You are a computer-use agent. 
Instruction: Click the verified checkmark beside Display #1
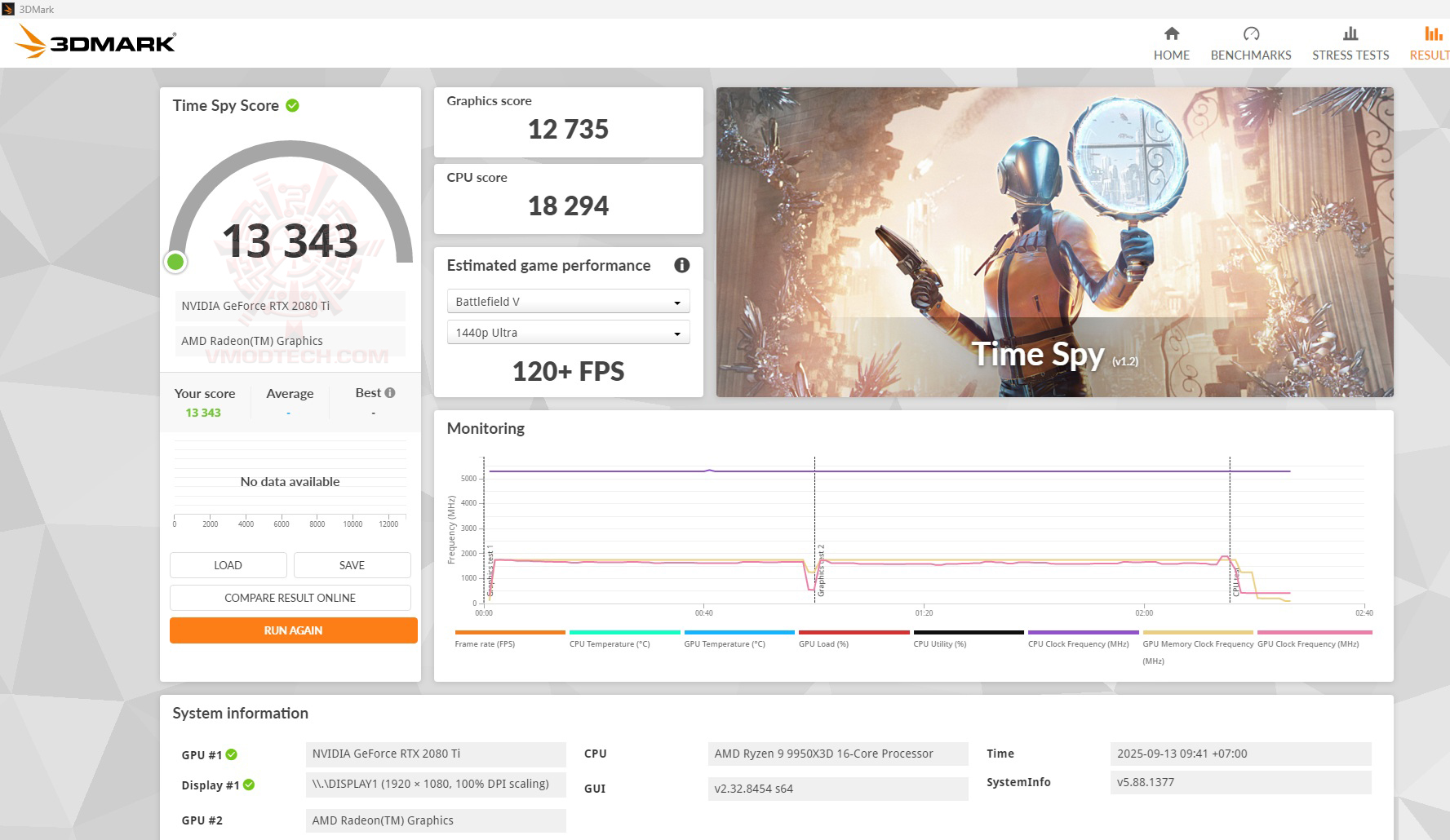click(x=250, y=785)
